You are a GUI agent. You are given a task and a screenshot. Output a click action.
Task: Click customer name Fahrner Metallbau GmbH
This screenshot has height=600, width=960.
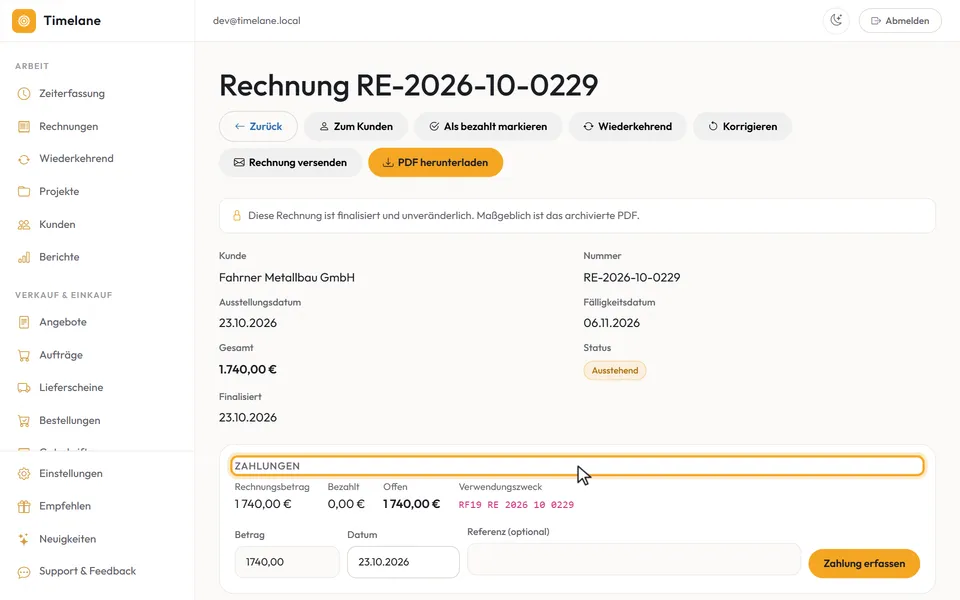(x=287, y=278)
